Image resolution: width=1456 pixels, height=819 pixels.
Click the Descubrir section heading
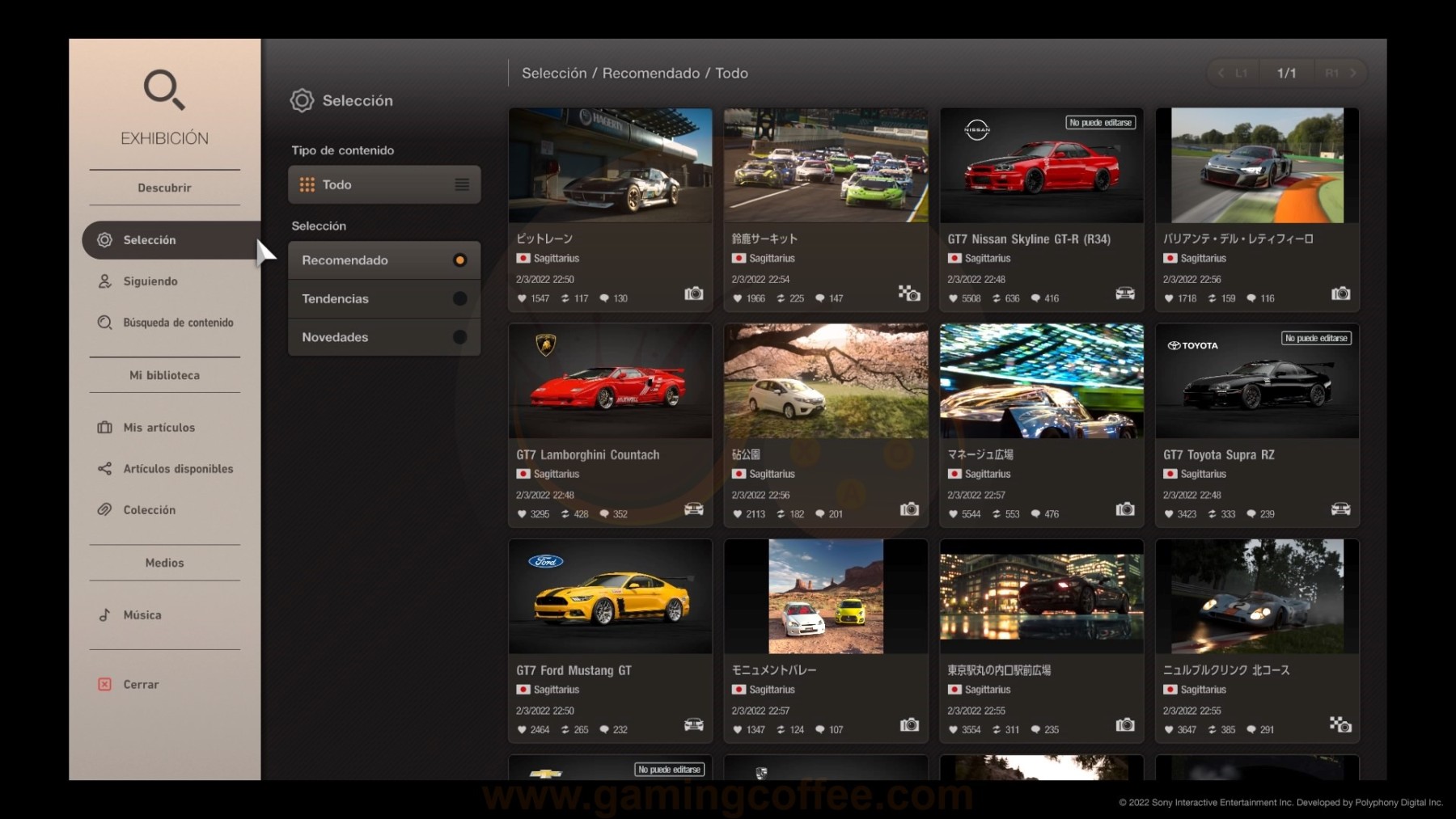coord(164,188)
